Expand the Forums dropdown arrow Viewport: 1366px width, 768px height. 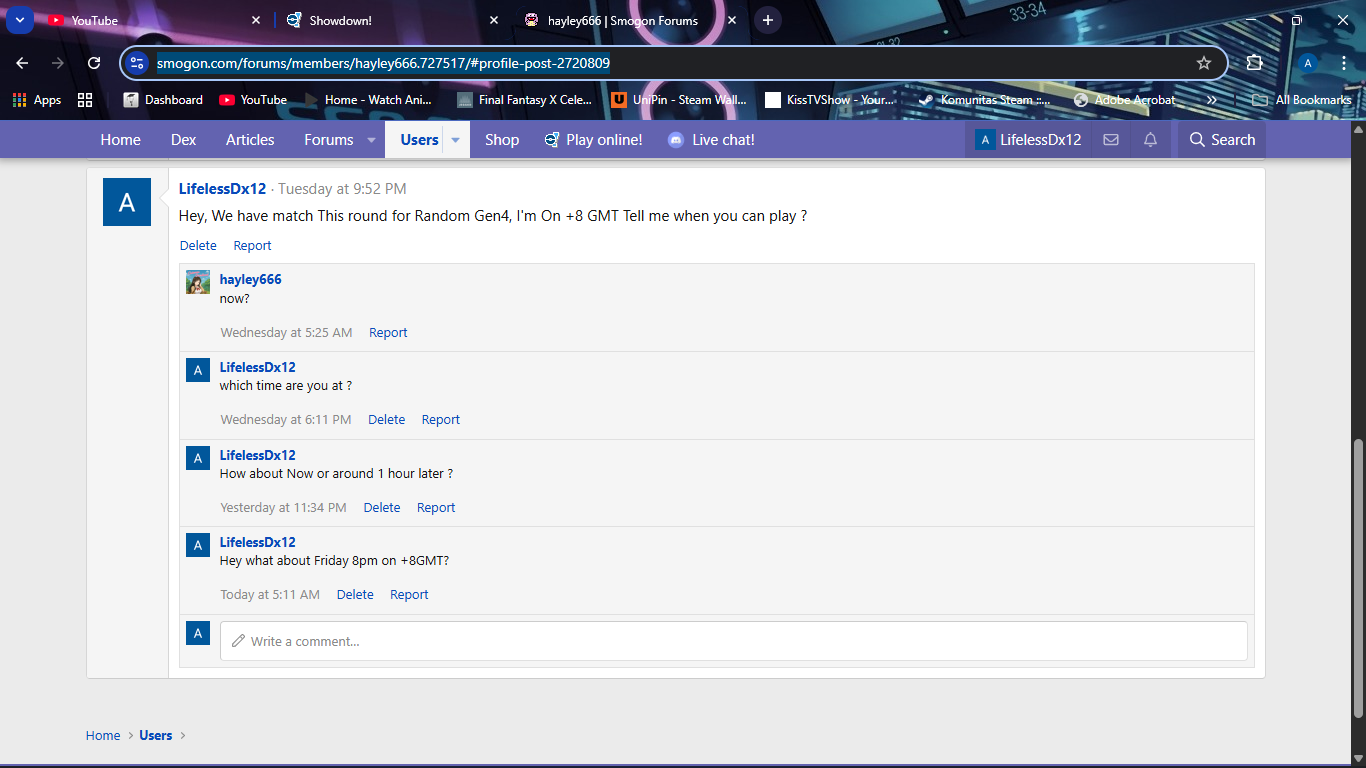coord(371,140)
